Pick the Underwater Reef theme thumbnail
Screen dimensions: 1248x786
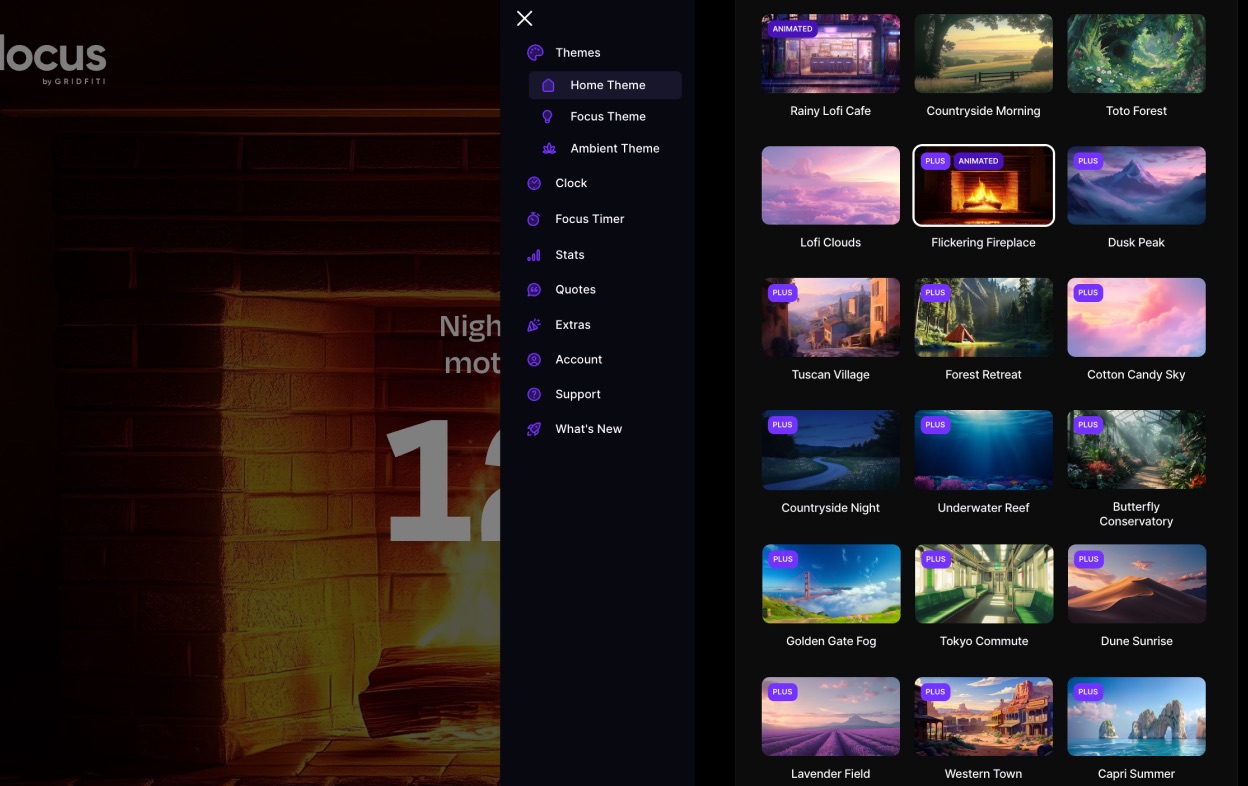click(x=984, y=450)
